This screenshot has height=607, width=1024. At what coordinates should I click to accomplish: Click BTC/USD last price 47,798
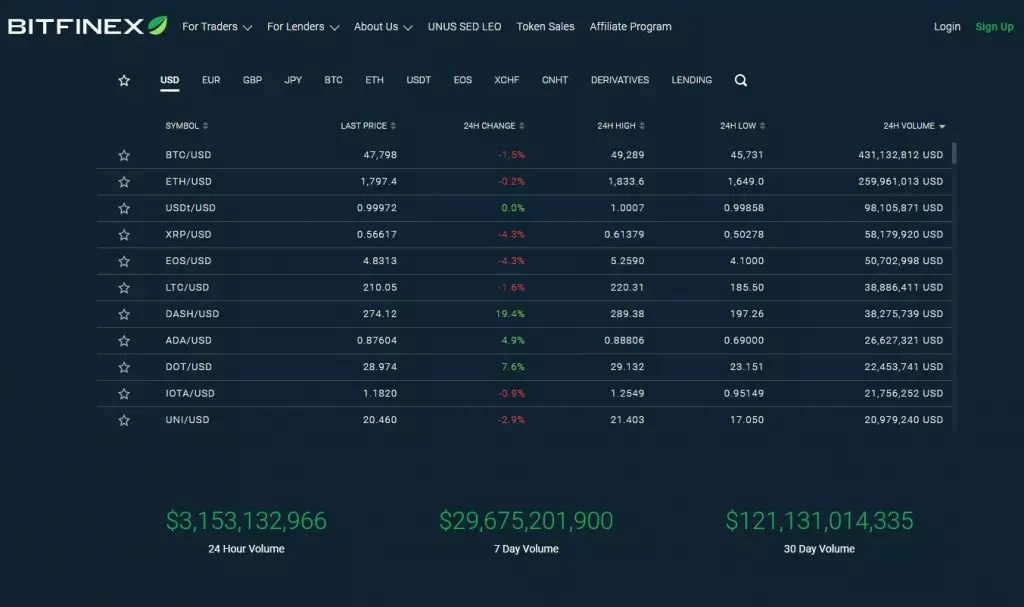point(380,155)
